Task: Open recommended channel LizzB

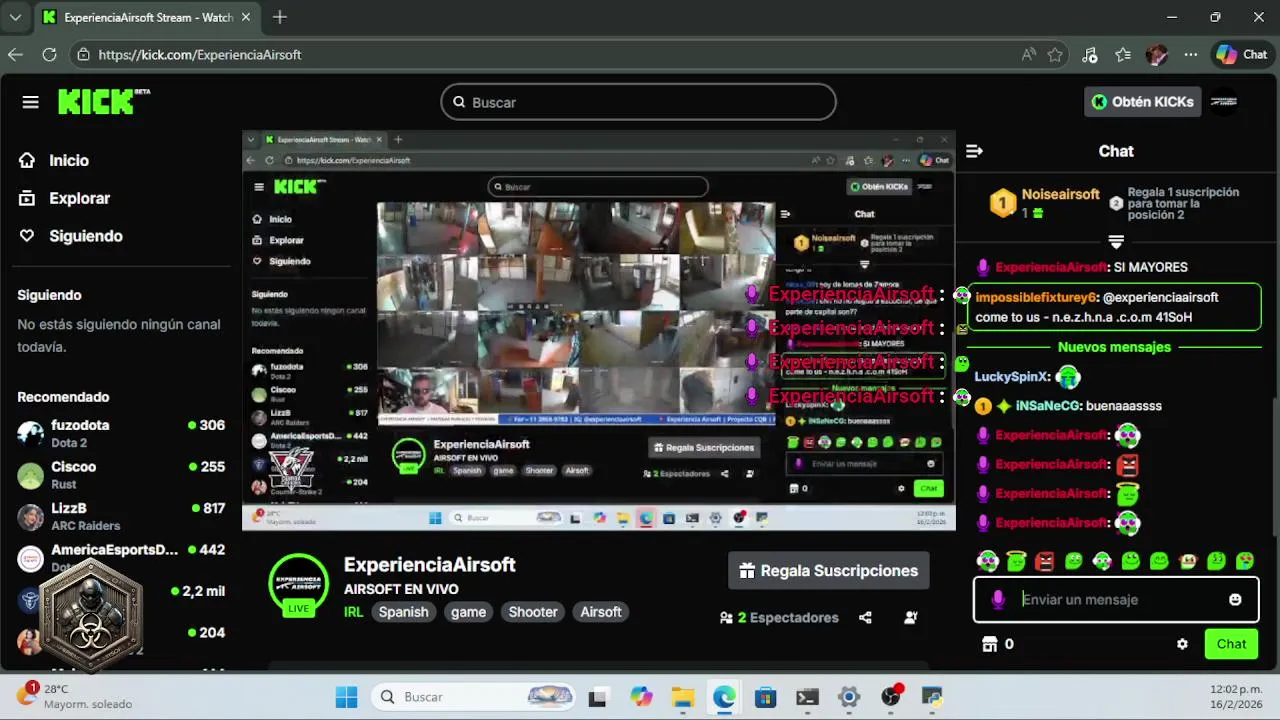Action: coord(121,516)
